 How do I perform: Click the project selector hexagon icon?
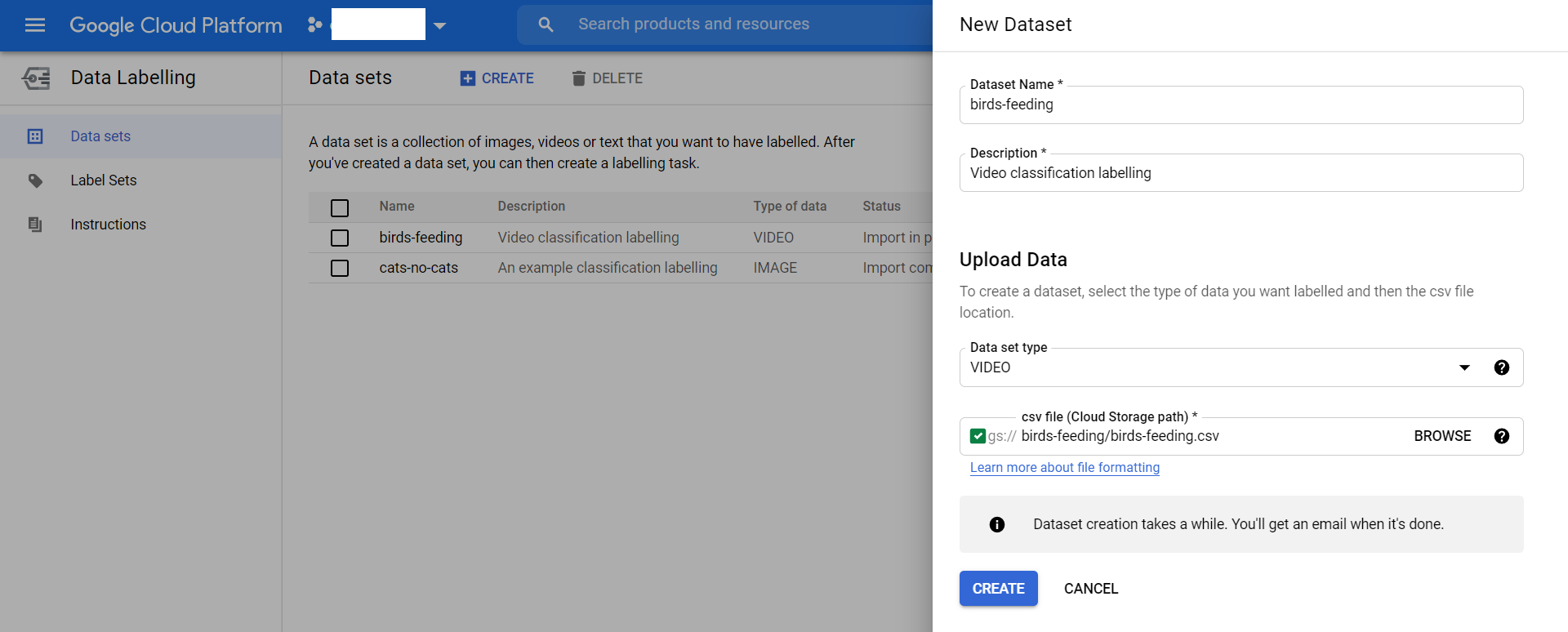(314, 24)
